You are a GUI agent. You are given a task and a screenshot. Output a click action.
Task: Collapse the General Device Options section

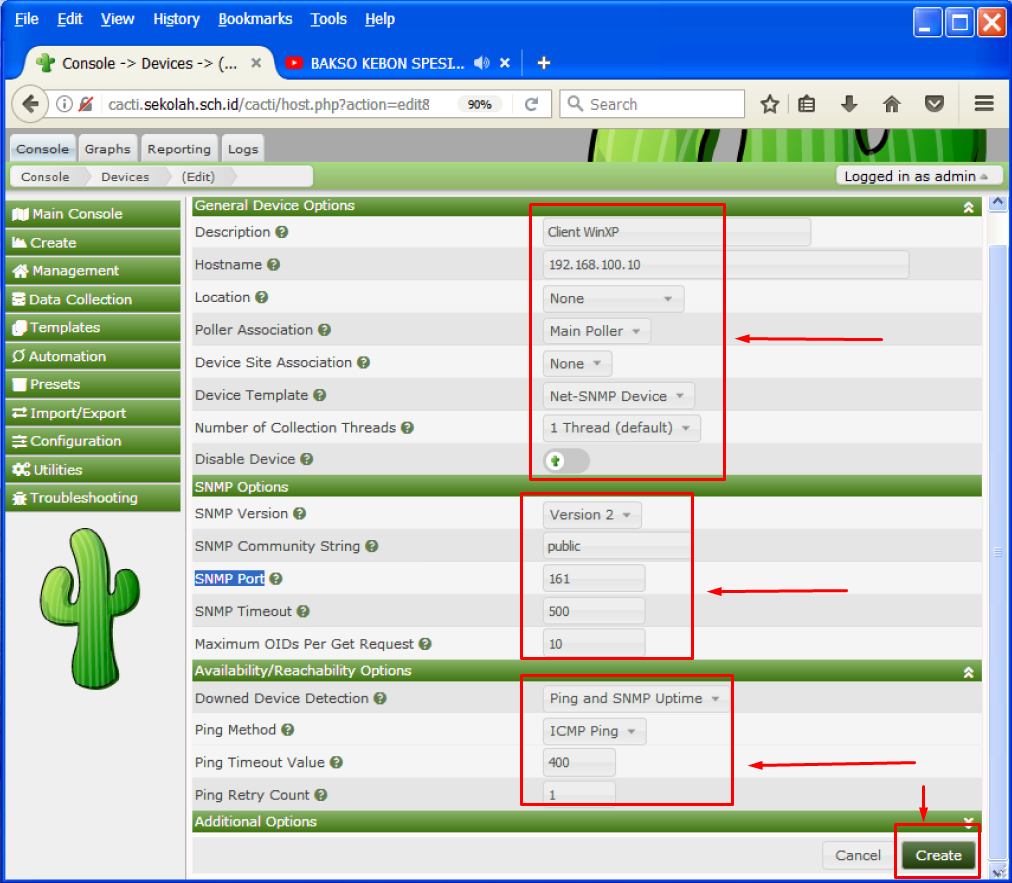coord(968,207)
